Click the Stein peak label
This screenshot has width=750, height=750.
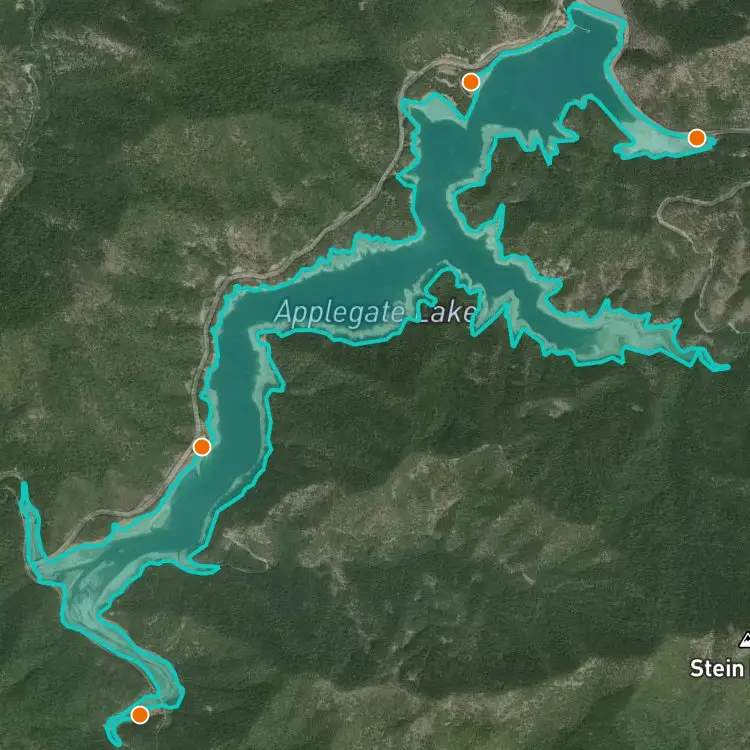719,668
